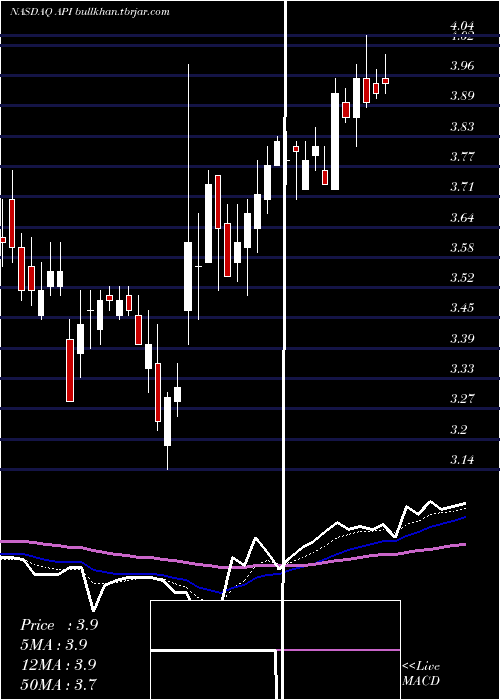Click the 3.64 price axis label
This screenshot has width=500, height=700.
tap(462, 217)
